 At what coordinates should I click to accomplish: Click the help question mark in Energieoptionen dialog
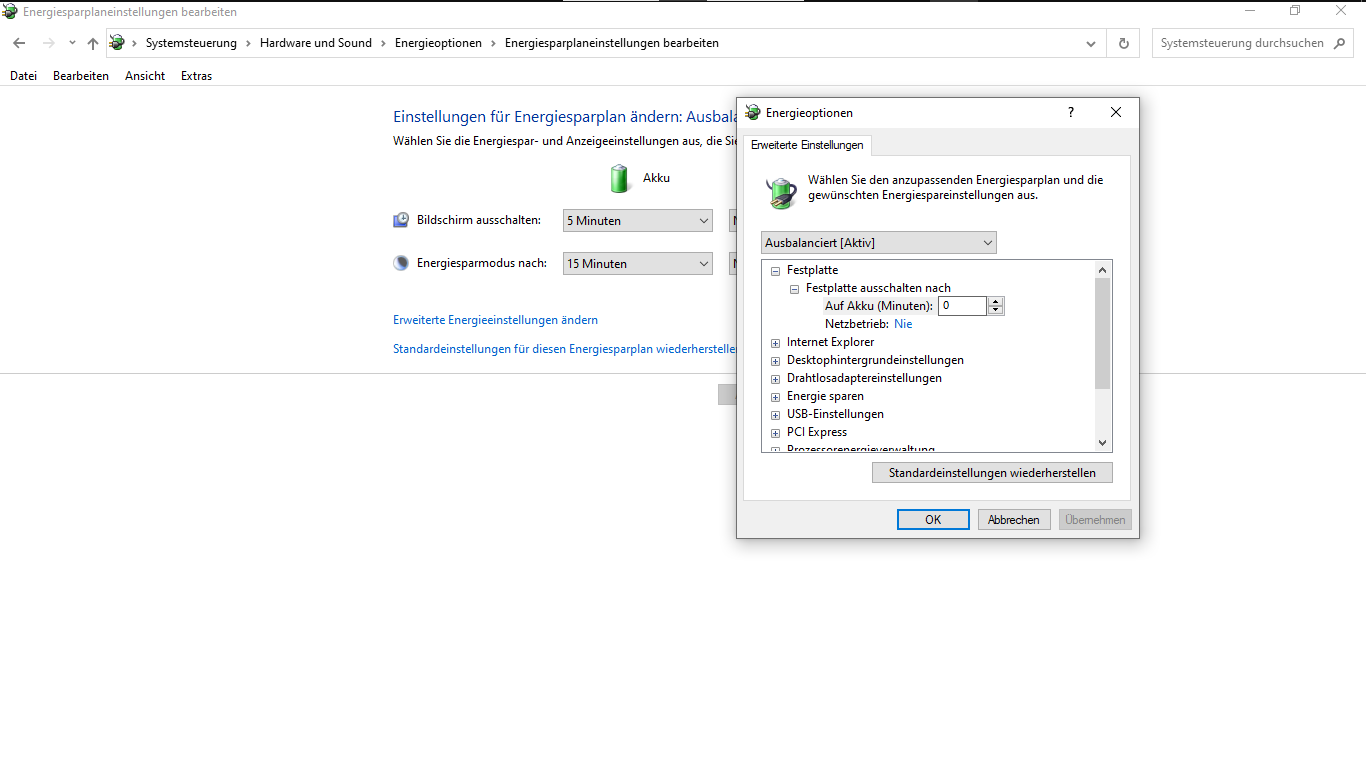tap(1070, 112)
